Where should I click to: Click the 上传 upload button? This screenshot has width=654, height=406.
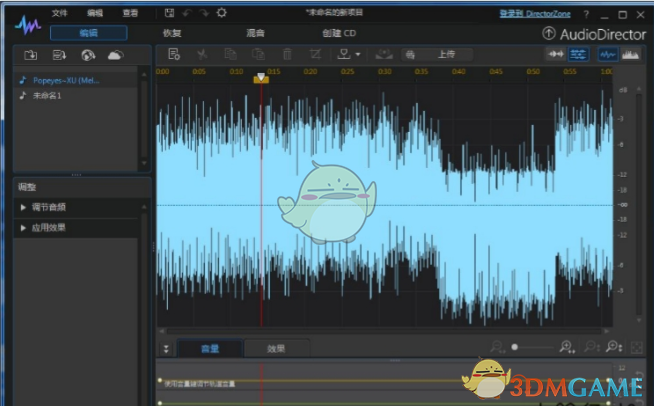click(x=437, y=54)
